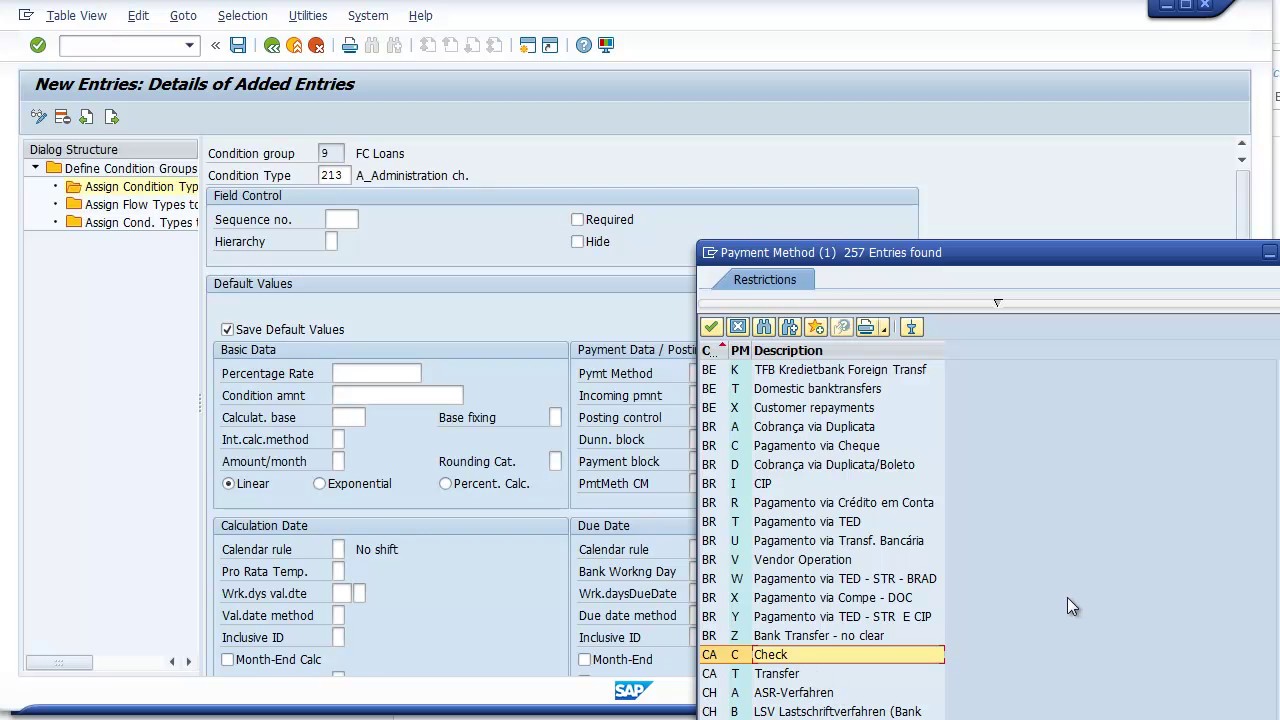The height and width of the screenshot is (720, 1280).
Task: Select the Pagamento via Cheque row
Action: (822, 445)
